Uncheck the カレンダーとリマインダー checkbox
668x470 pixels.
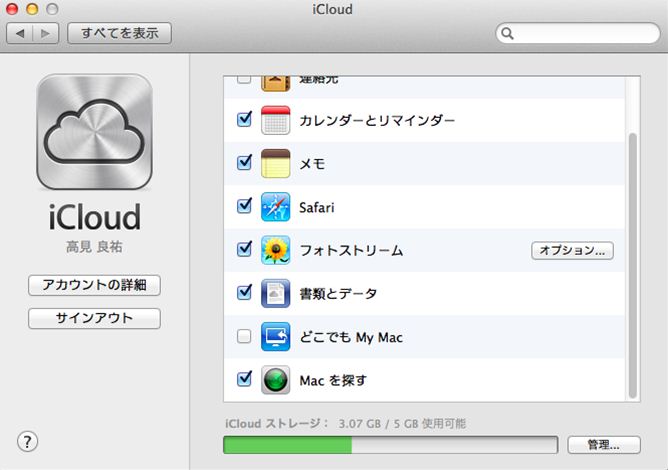244,120
